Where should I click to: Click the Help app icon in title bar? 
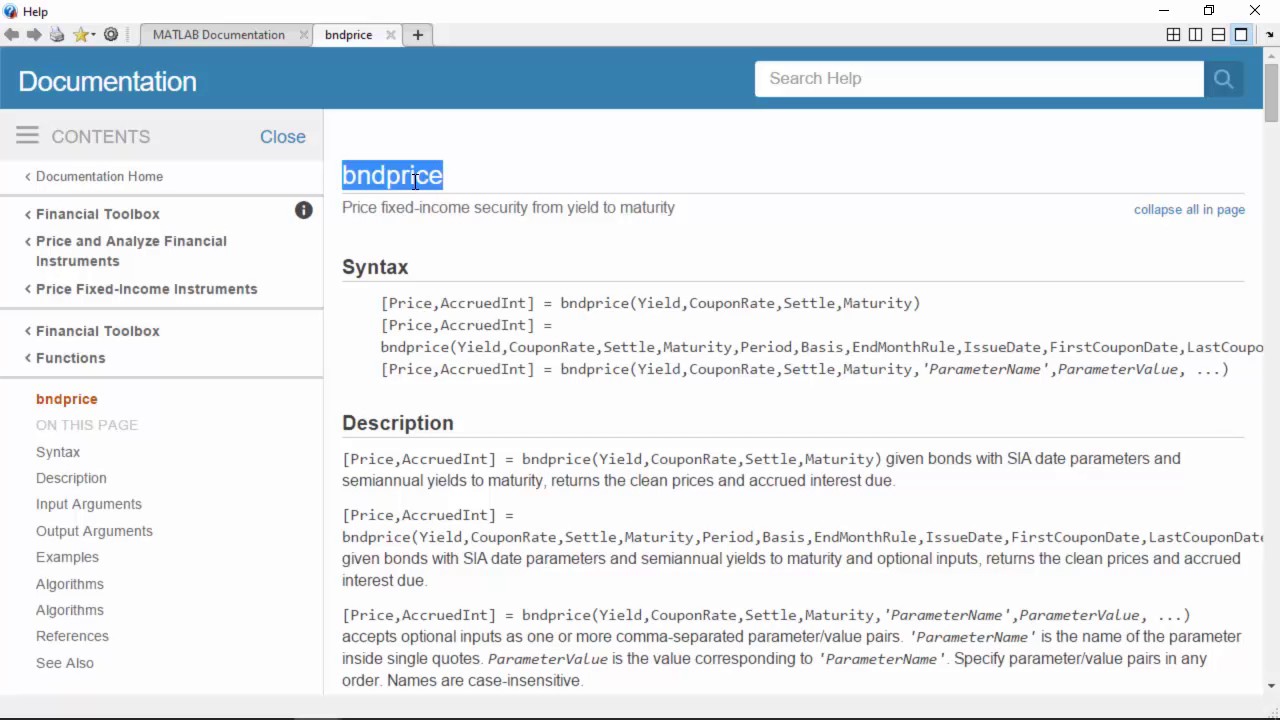(11, 11)
